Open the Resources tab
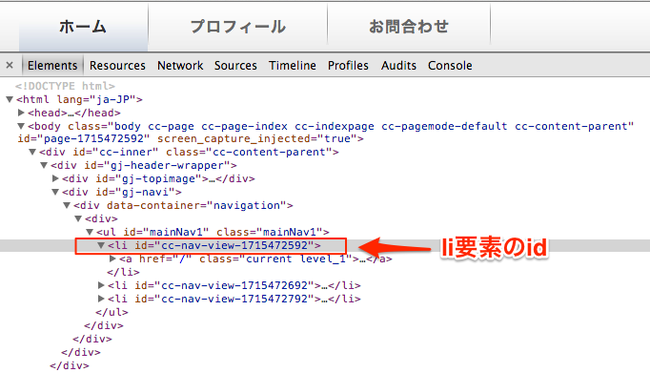Screen dimensions: 650x373 117,65
